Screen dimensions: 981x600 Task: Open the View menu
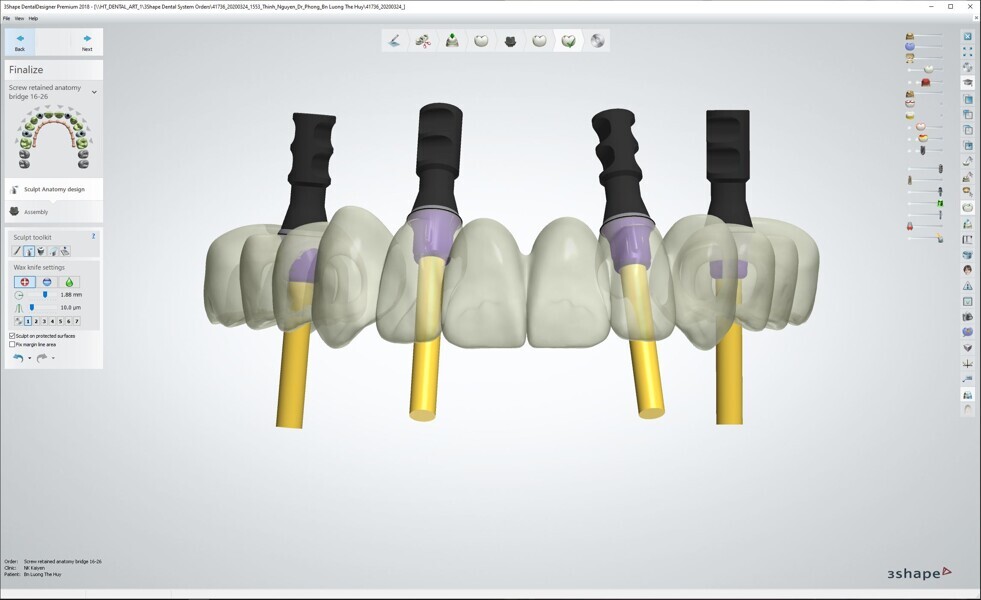(x=19, y=18)
